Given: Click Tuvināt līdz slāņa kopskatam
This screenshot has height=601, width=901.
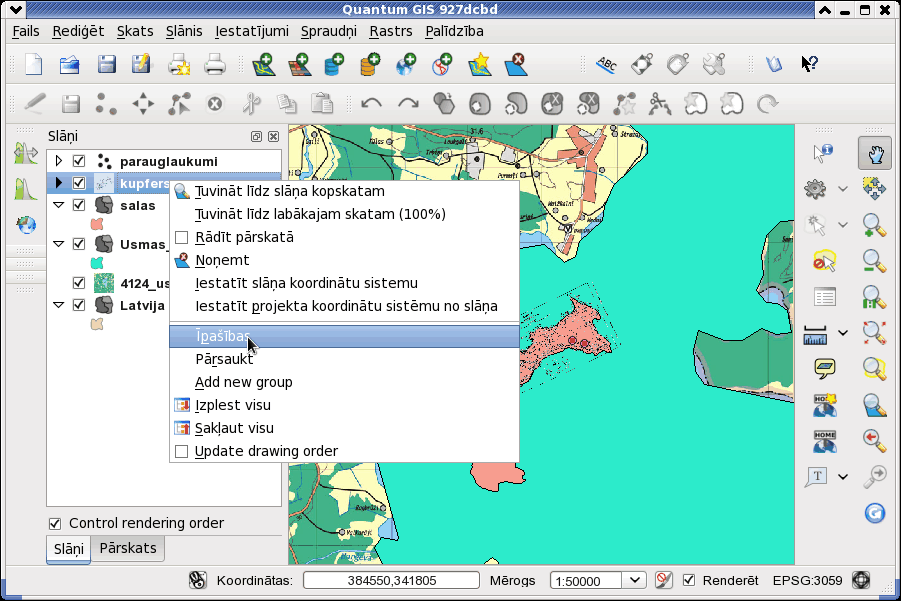Looking at the screenshot, I should pos(344,191).
